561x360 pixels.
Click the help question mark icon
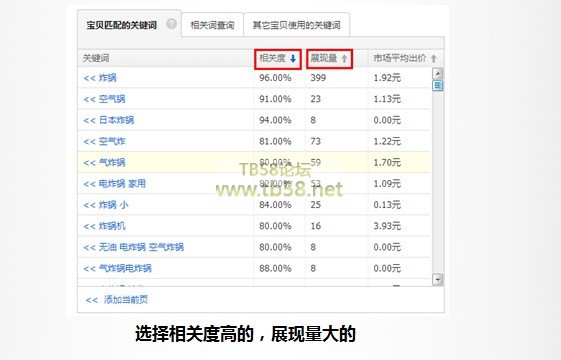172,24
